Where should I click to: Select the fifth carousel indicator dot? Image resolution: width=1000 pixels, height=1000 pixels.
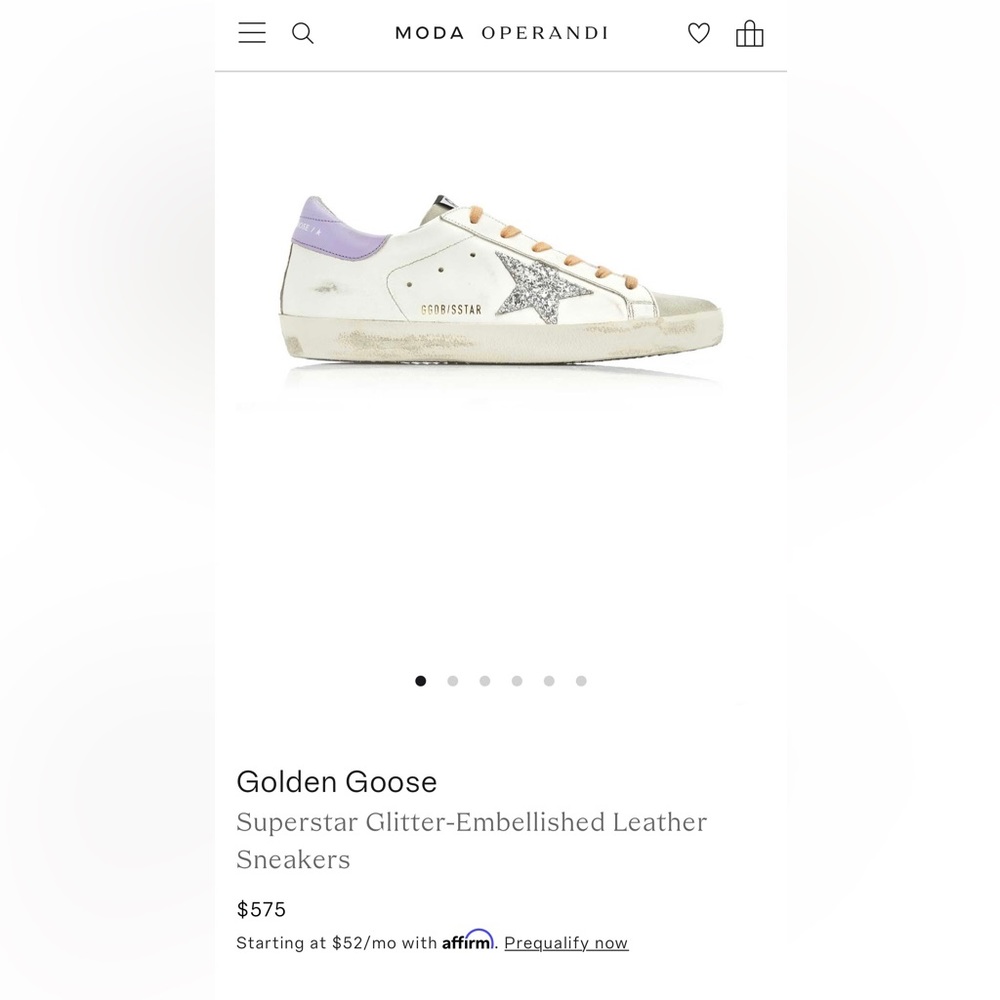(549, 680)
